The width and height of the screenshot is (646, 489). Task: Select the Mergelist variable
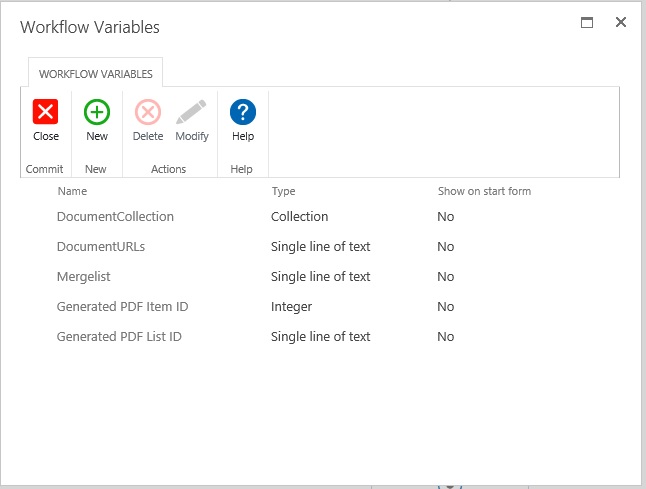[x=84, y=277]
